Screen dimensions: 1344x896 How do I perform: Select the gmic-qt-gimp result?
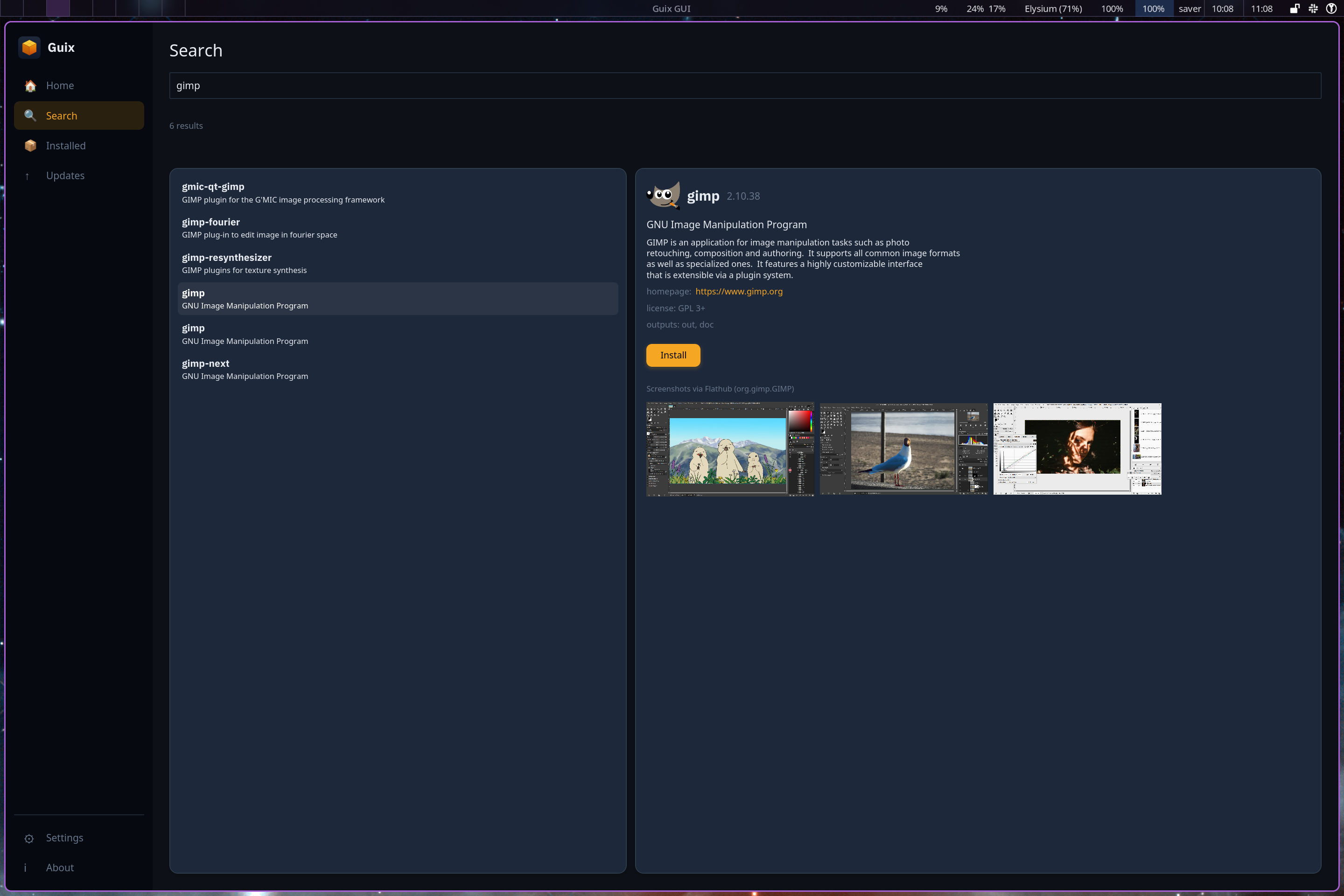(x=398, y=193)
